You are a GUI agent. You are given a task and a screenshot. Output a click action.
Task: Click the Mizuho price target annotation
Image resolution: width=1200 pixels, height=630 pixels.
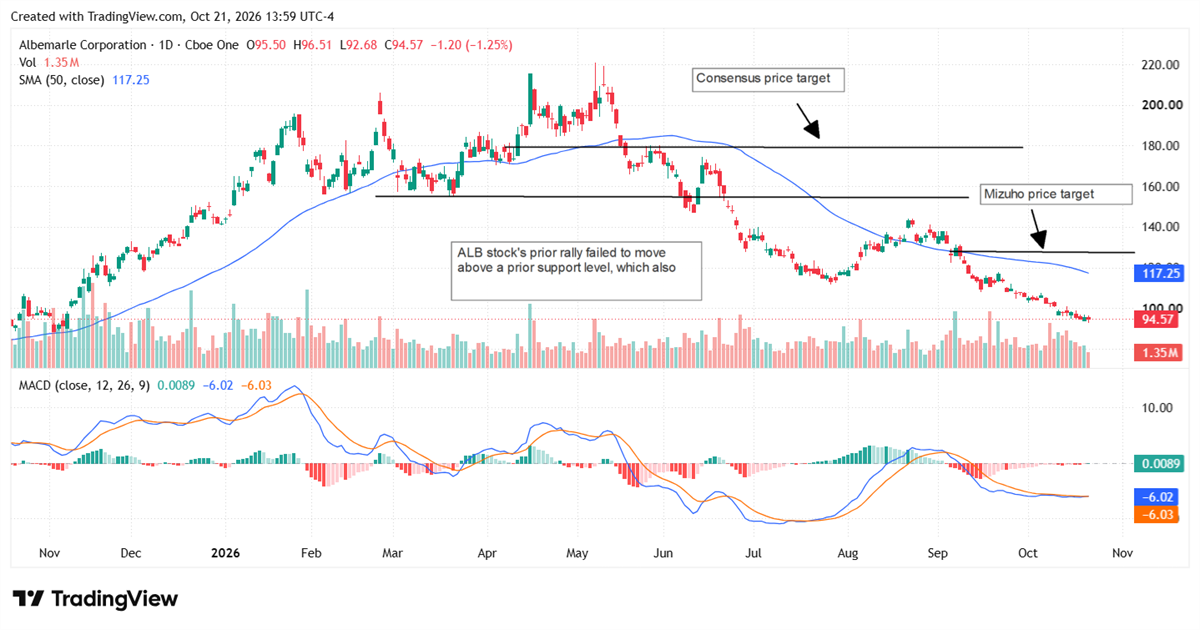coord(1054,194)
